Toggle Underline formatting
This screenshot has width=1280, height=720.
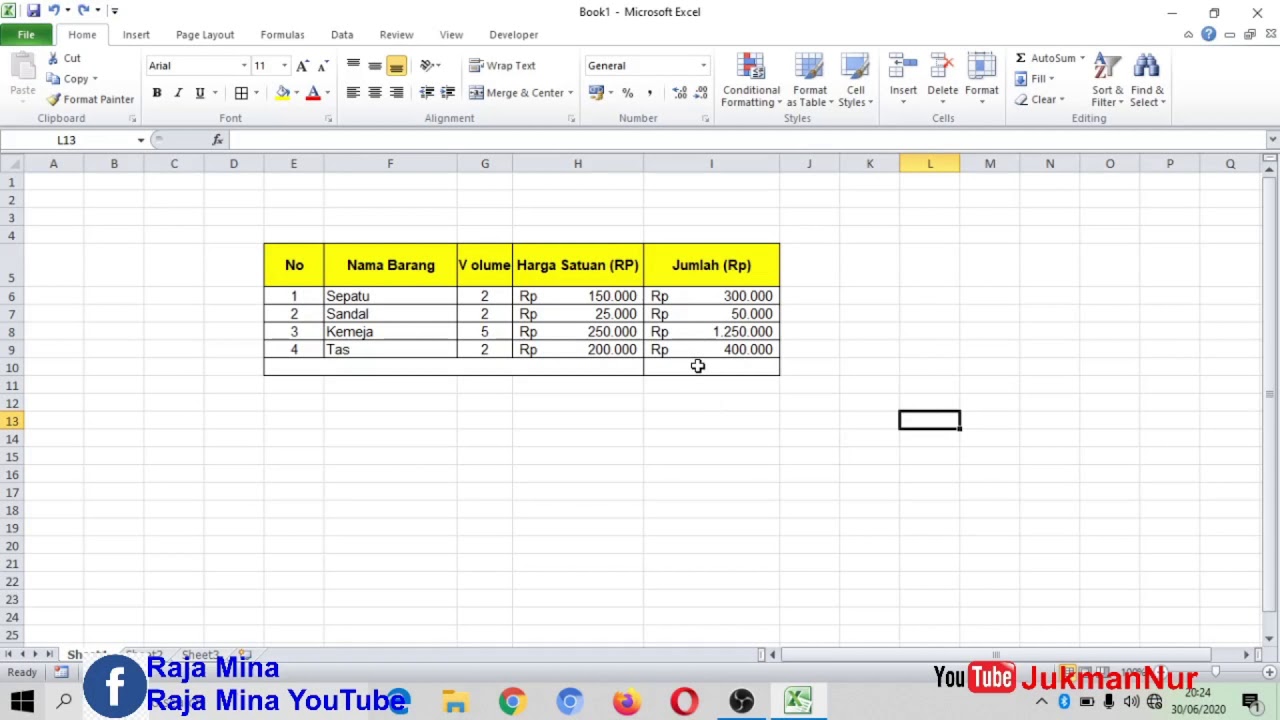point(200,93)
